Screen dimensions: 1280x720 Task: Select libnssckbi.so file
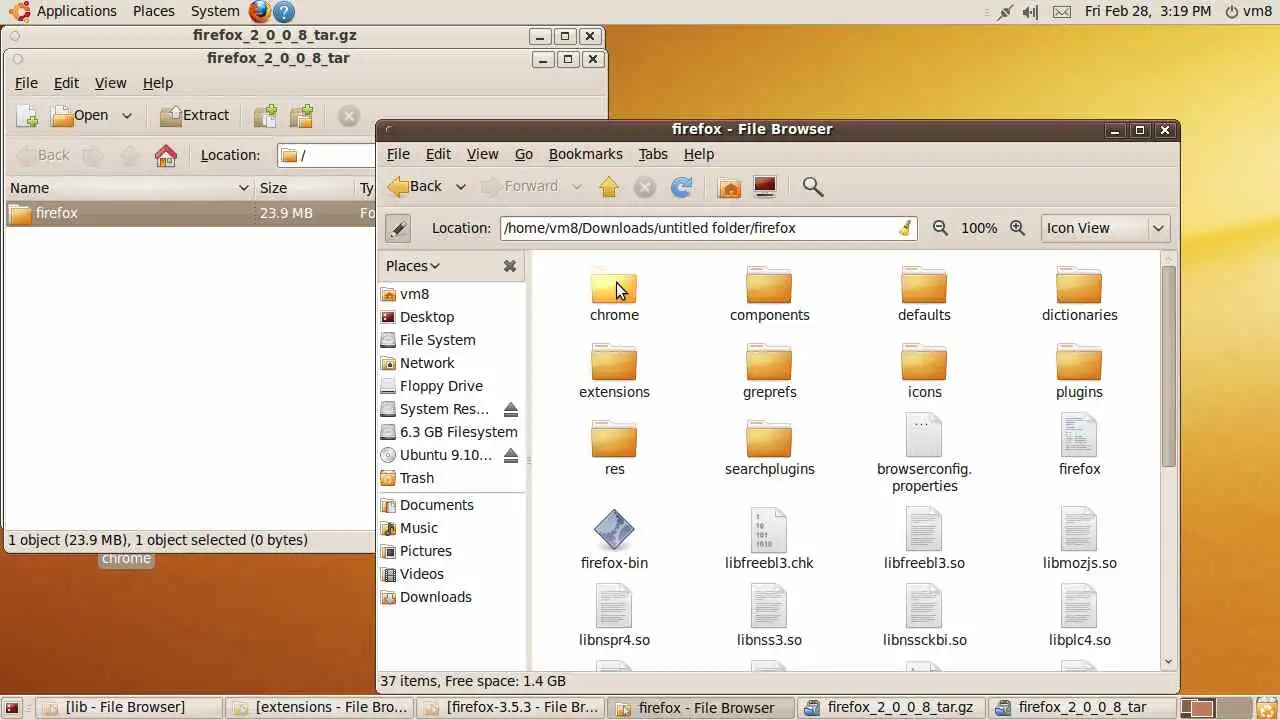pyautogui.click(x=924, y=617)
